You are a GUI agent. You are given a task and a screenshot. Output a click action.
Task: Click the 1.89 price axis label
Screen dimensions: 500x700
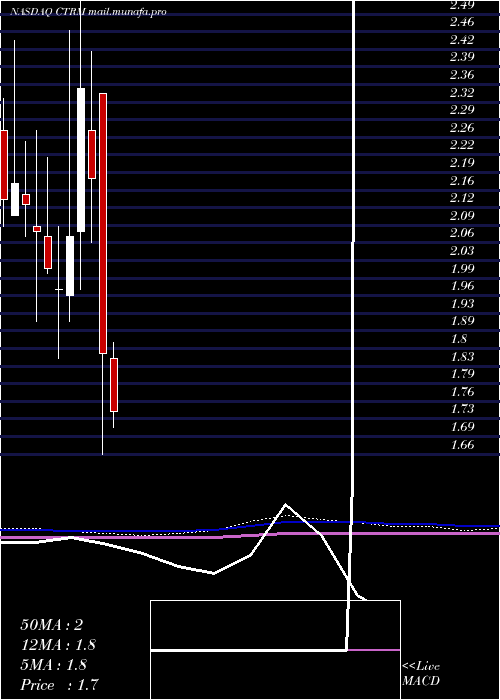pyautogui.click(x=462, y=321)
